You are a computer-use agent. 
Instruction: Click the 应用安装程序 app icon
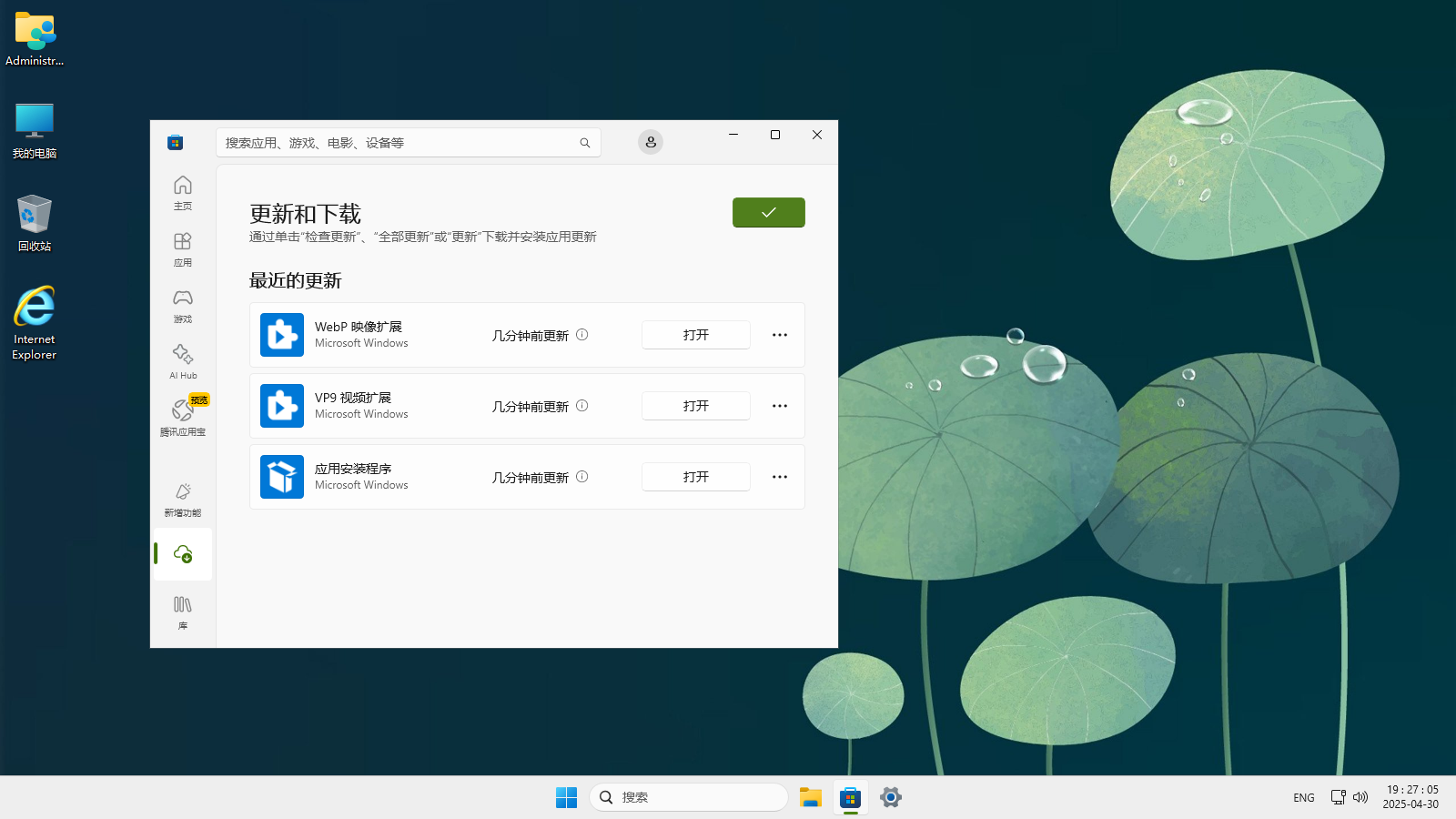point(282,477)
